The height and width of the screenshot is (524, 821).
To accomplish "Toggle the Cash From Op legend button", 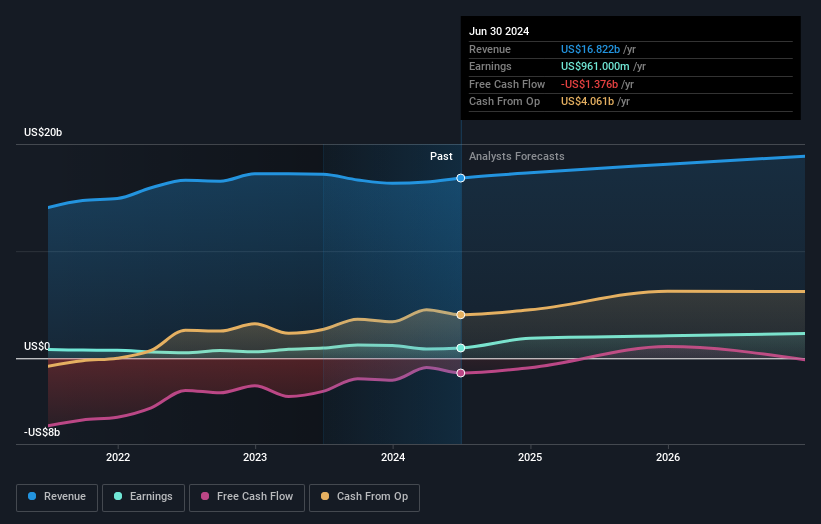I will 364,497.
